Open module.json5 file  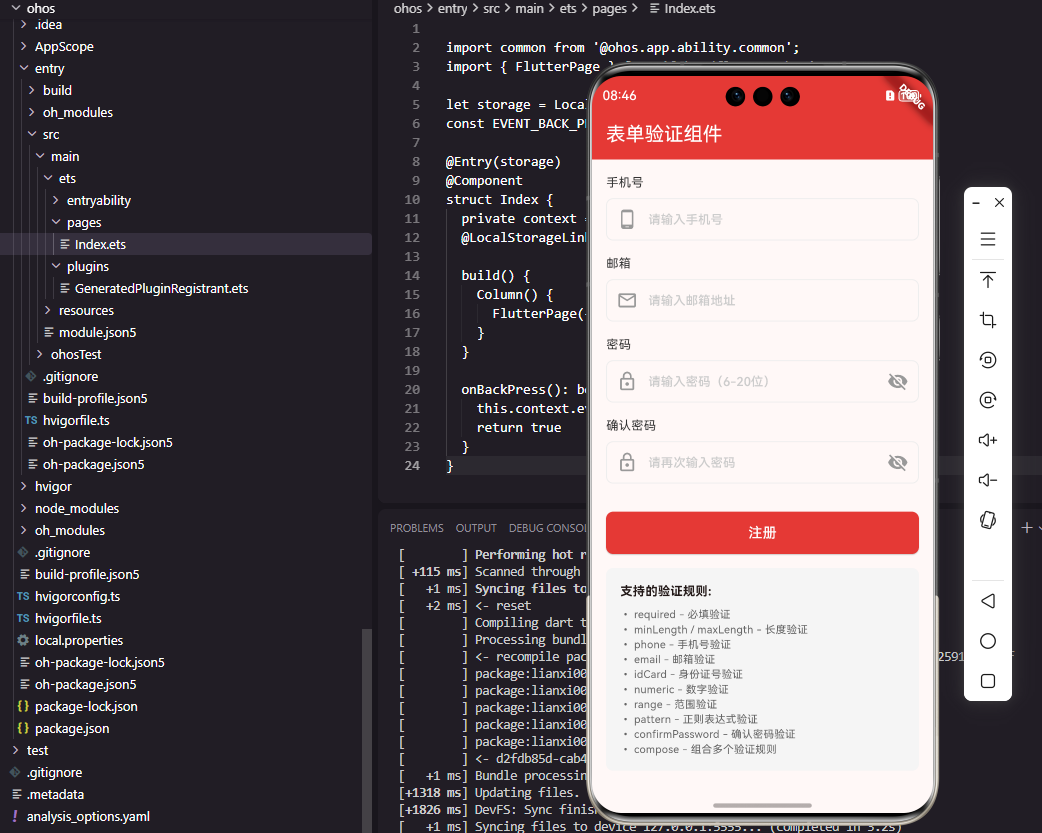click(x=97, y=332)
